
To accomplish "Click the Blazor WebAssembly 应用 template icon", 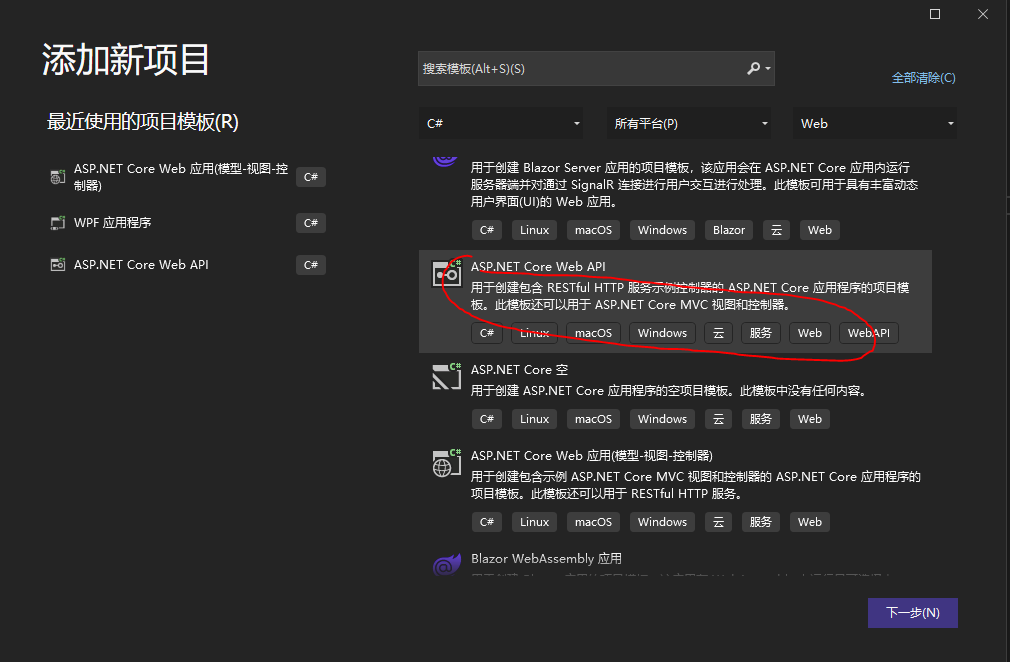I will tap(446, 565).
